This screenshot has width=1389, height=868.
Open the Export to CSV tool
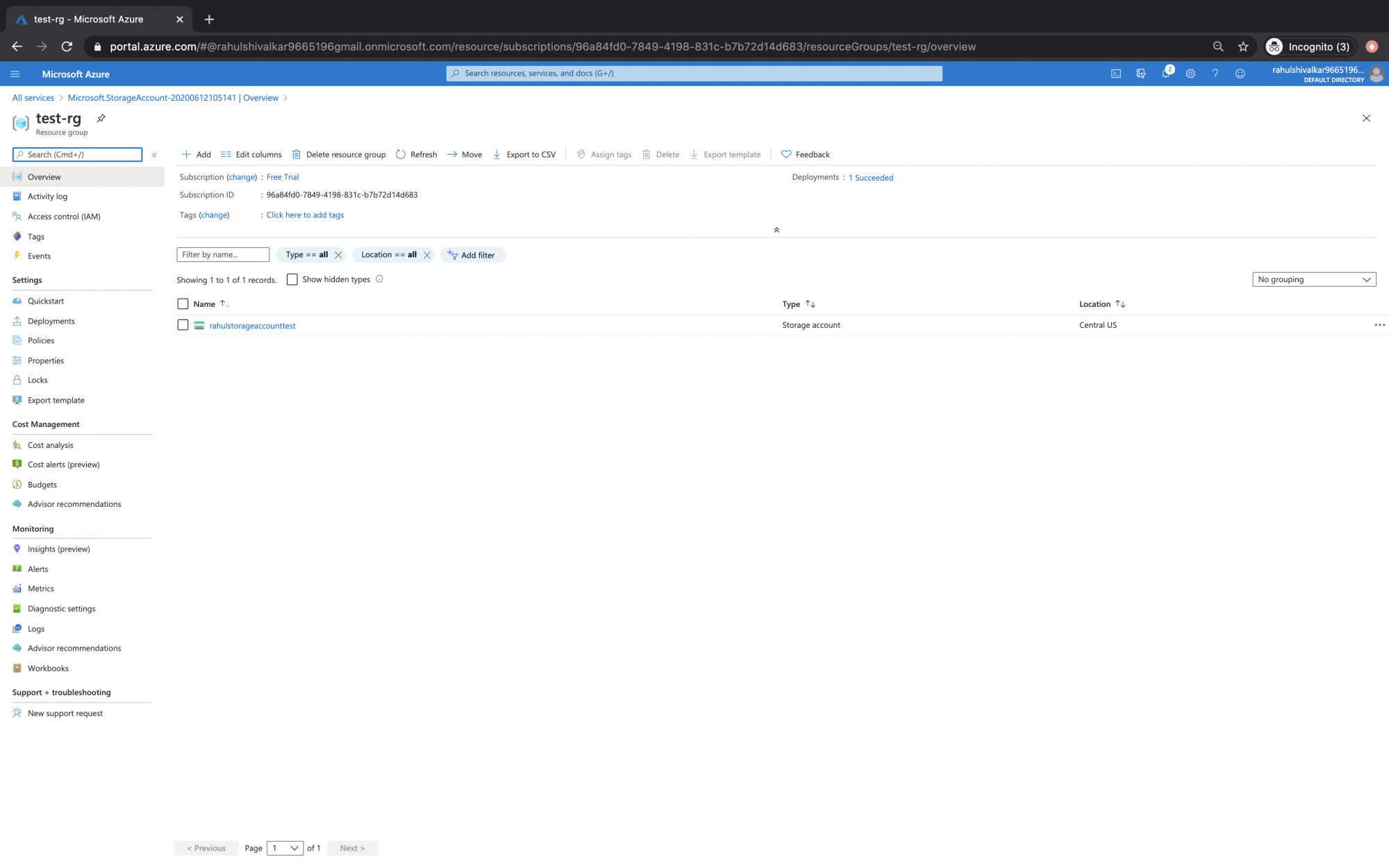(x=524, y=154)
